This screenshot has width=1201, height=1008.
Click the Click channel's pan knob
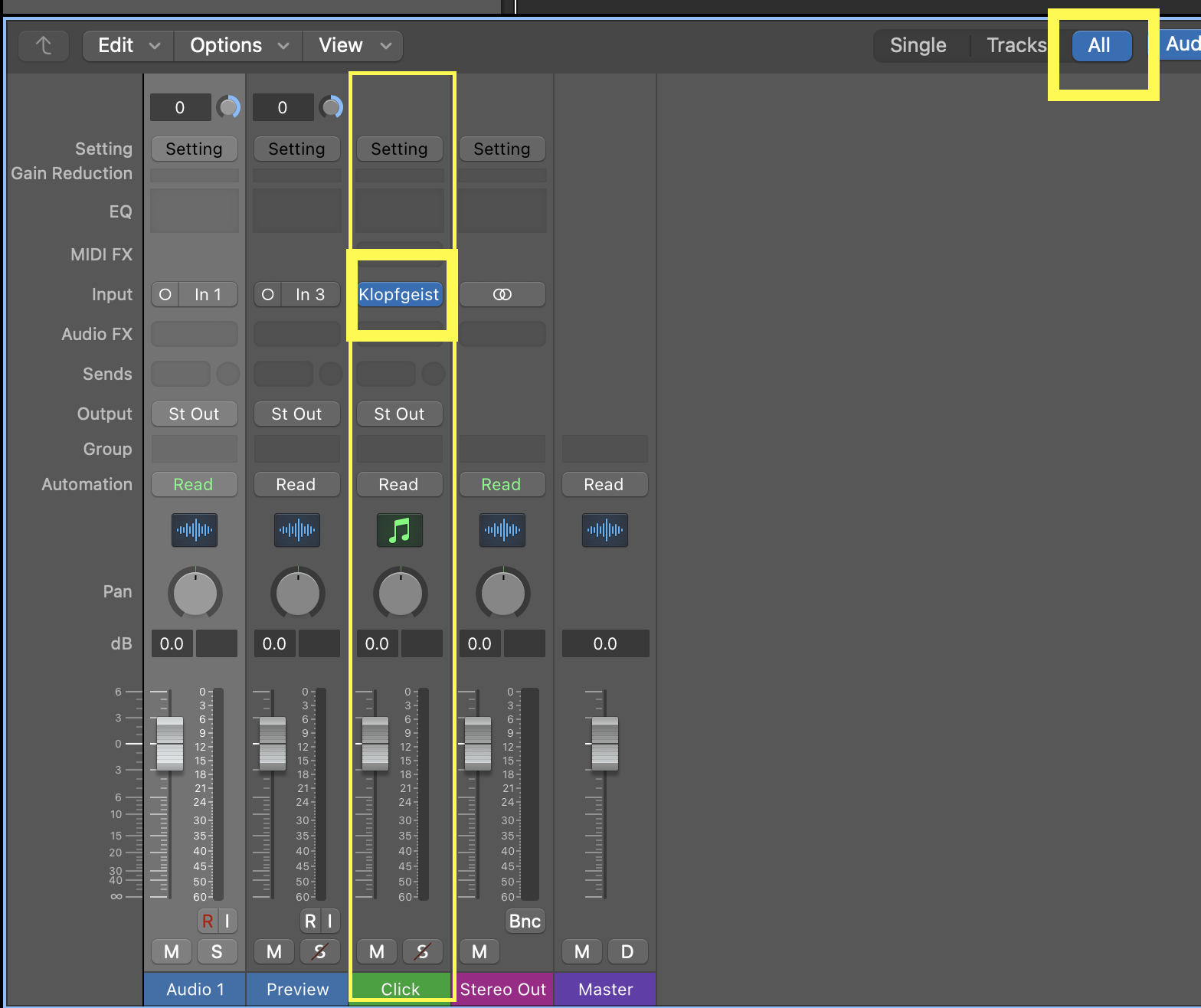tap(400, 594)
